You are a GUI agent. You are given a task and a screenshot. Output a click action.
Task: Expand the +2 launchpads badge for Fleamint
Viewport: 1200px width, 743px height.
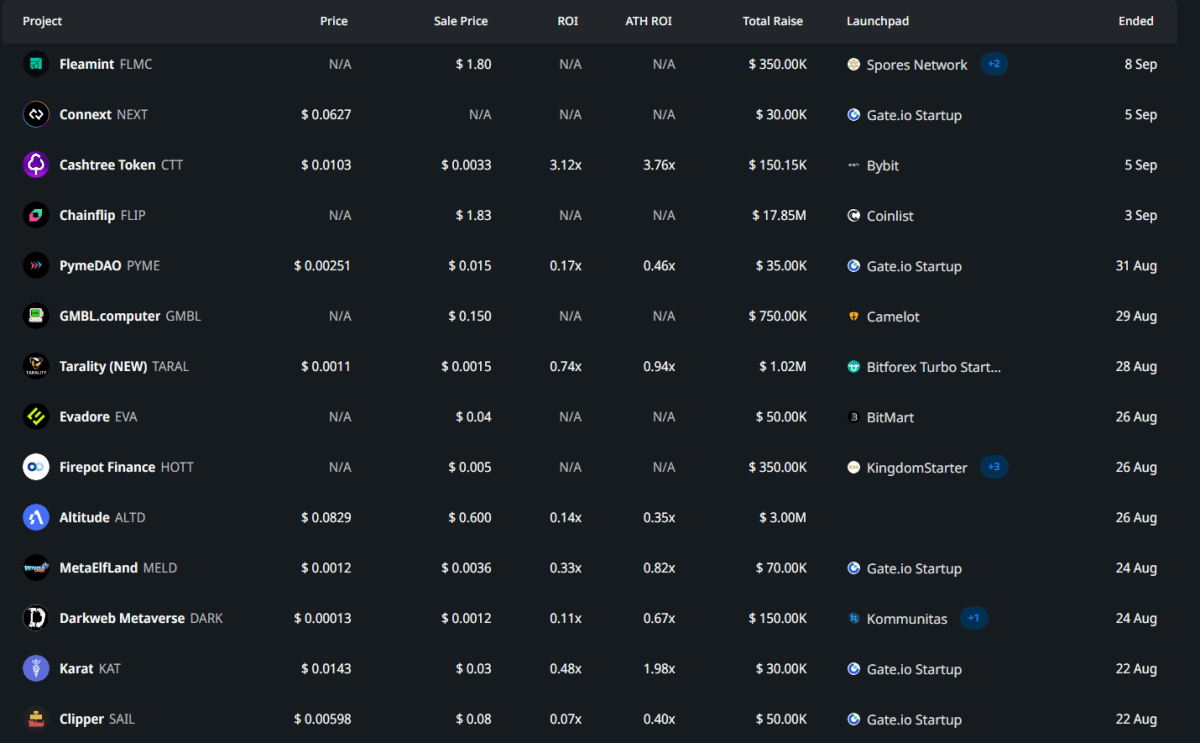pyautogui.click(x=993, y=64)
